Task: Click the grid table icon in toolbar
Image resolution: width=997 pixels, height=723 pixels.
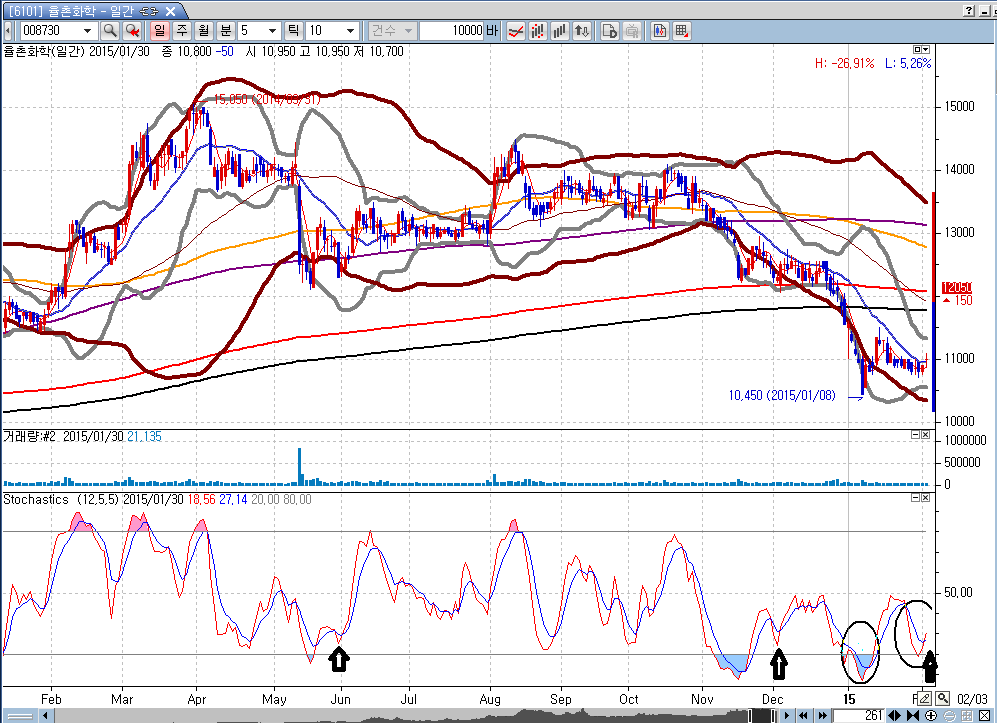Action: tap(682, 31)
